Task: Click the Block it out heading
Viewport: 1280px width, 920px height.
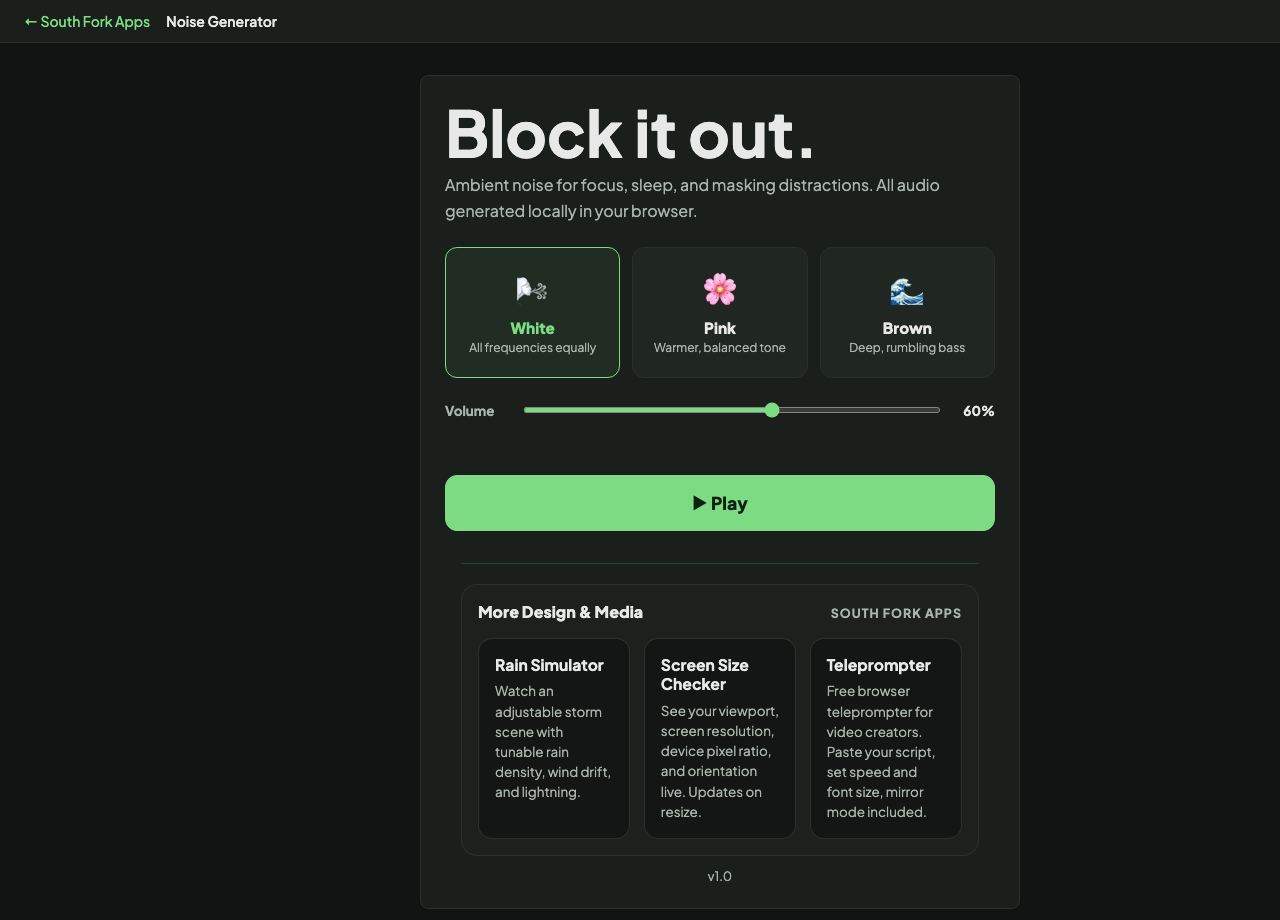Action: [x=630, y=134]
